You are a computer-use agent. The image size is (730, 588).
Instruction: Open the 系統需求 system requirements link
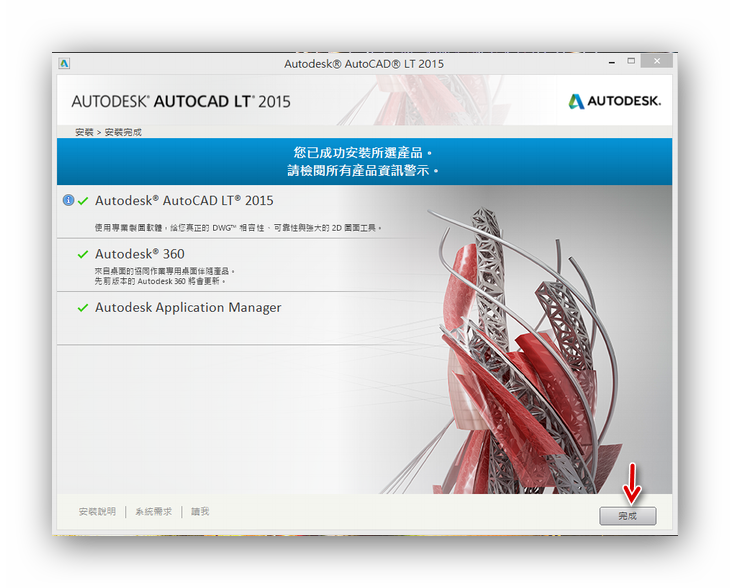(154, 511)
